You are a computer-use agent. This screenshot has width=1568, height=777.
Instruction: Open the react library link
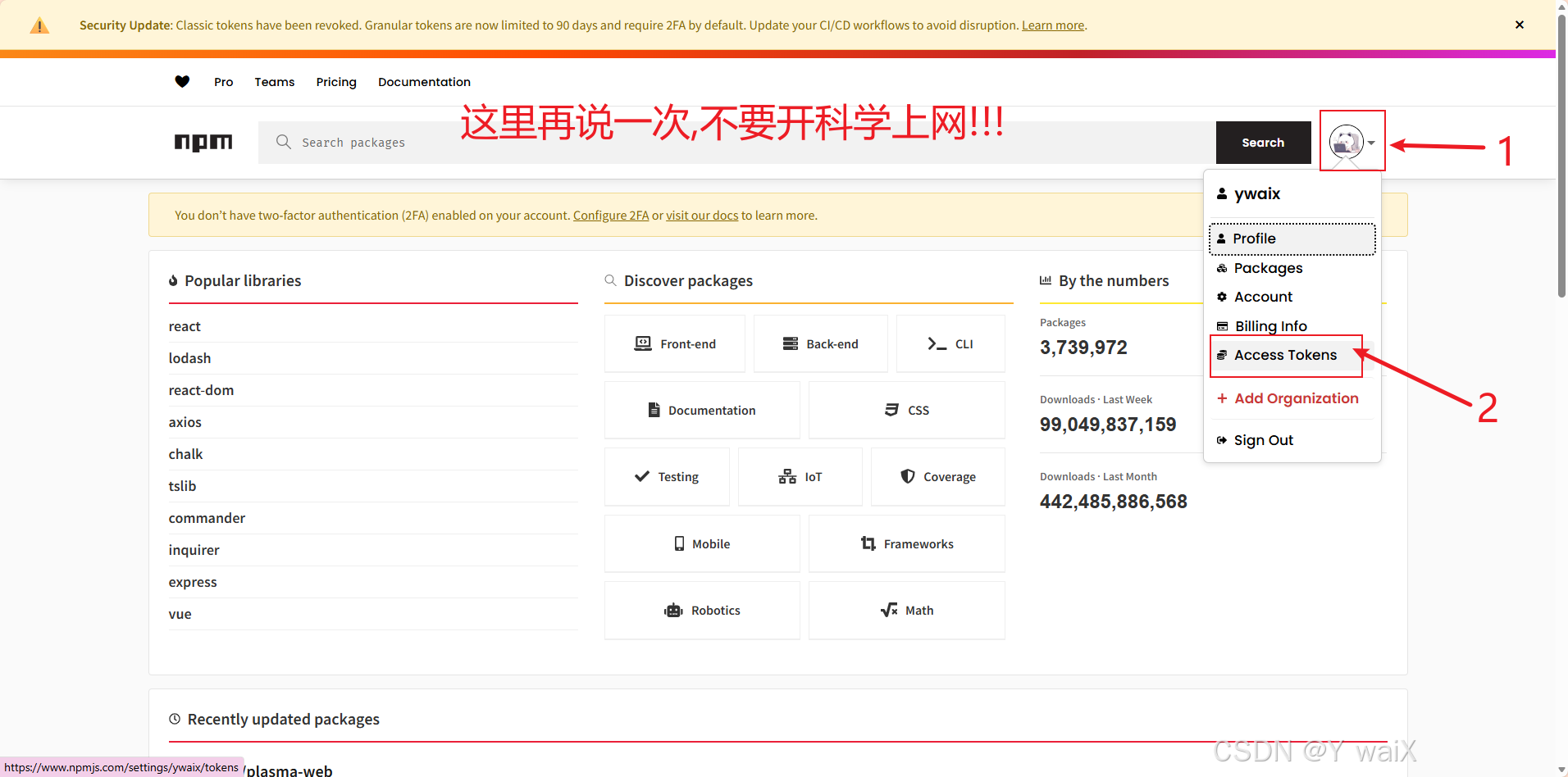point(185,326)
